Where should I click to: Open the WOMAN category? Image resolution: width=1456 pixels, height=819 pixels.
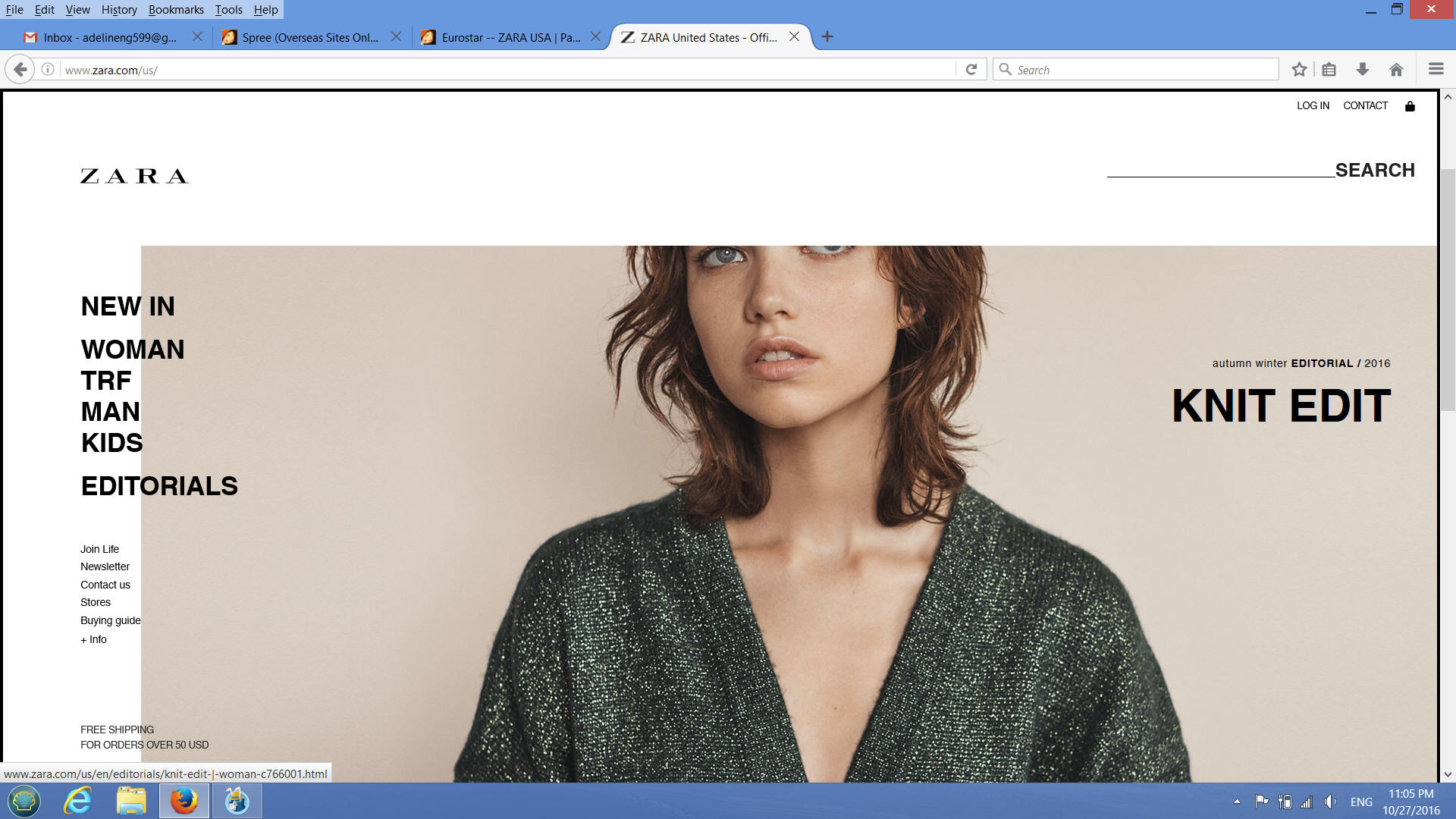pyautogui.click(x=133, y=350)
